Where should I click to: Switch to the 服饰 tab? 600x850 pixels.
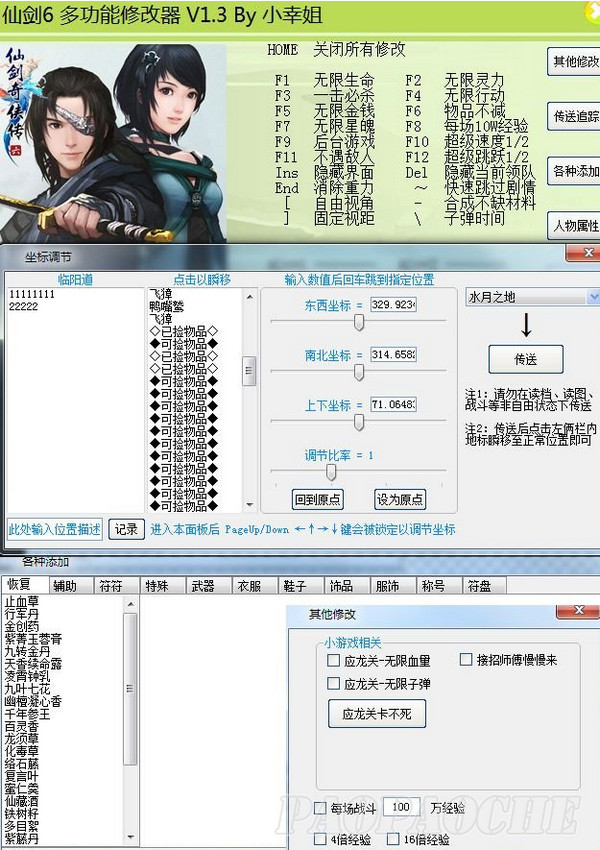tap(393, 586)
